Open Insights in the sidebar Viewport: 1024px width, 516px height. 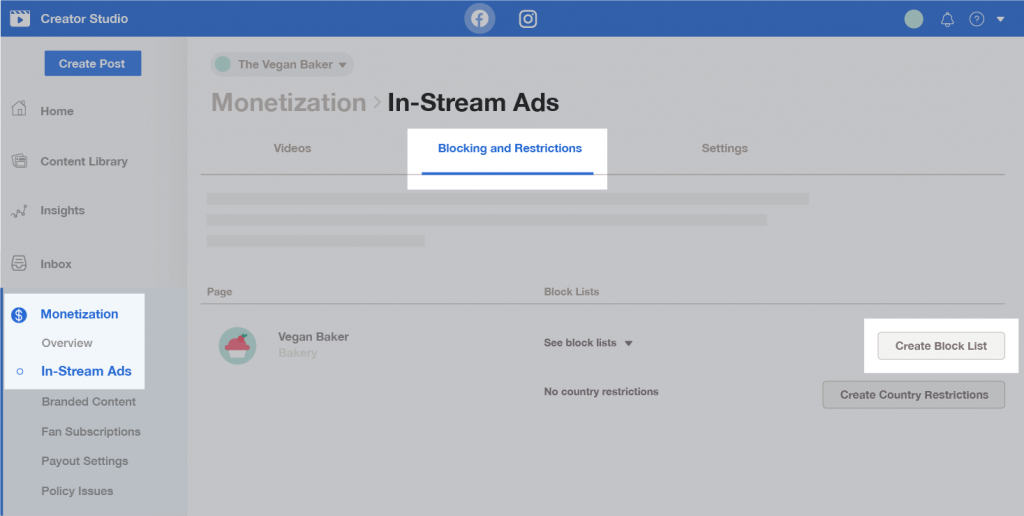pos(62,210)
